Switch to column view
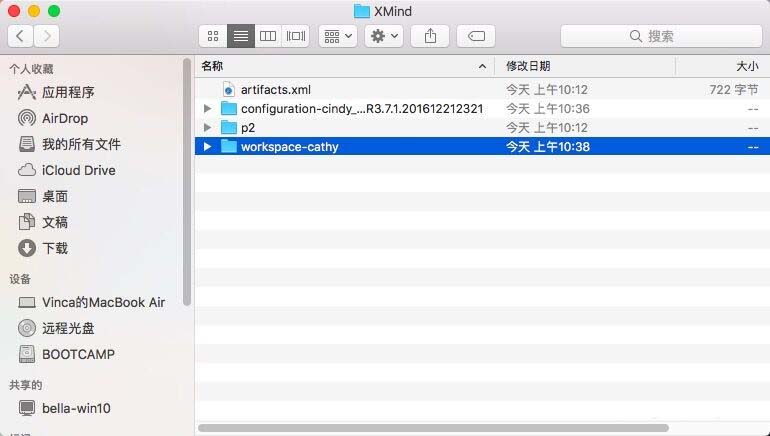770x436 pixels. click(268, 36)
